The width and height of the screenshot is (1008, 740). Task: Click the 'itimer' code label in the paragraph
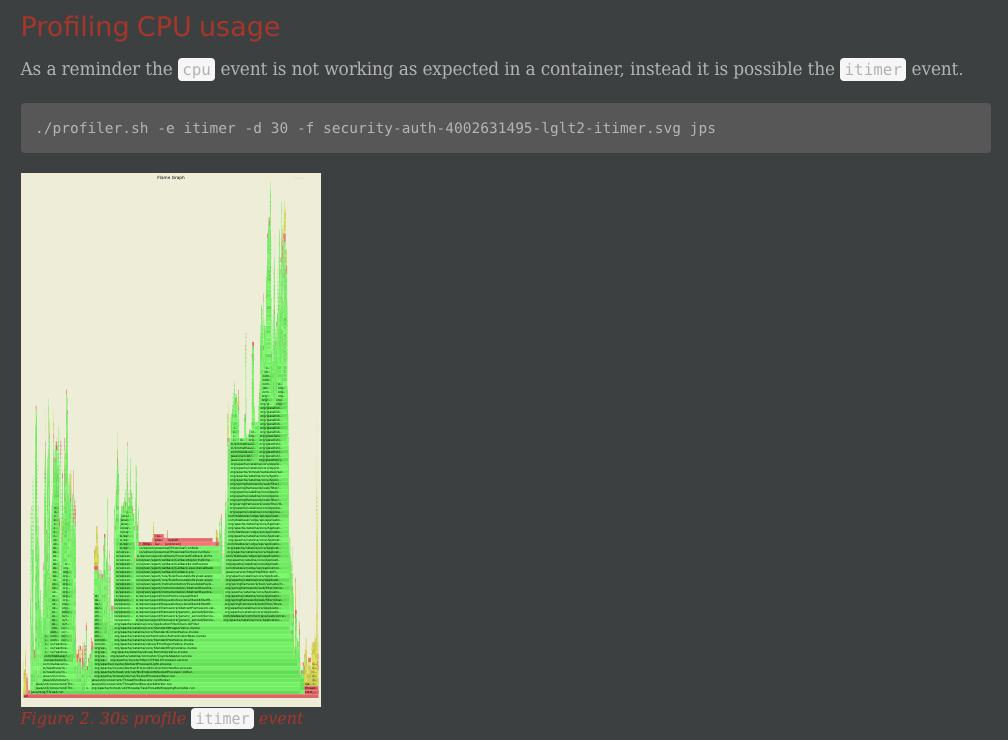pyautogui.click(x=872, y=69)
